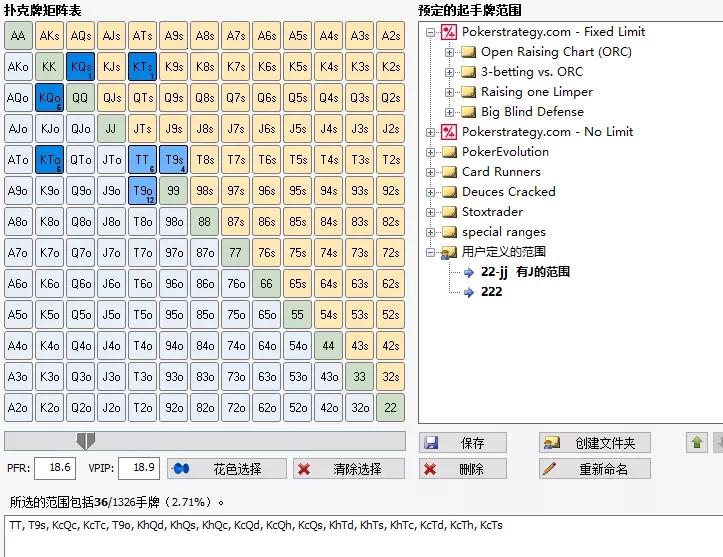Collapse the 用户定义的范围 node
The height and width of the screenshot is (557, 723).
pyautogui.click(x=430, y=252)
